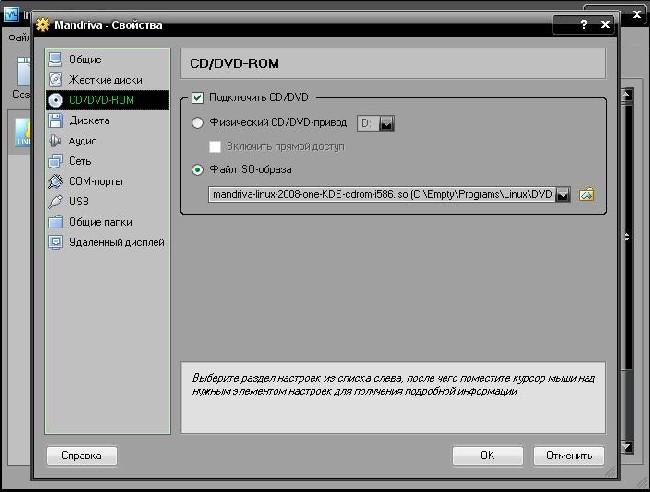Select the Физический CD/DVD-привод radio button

[x=197, y=123]
